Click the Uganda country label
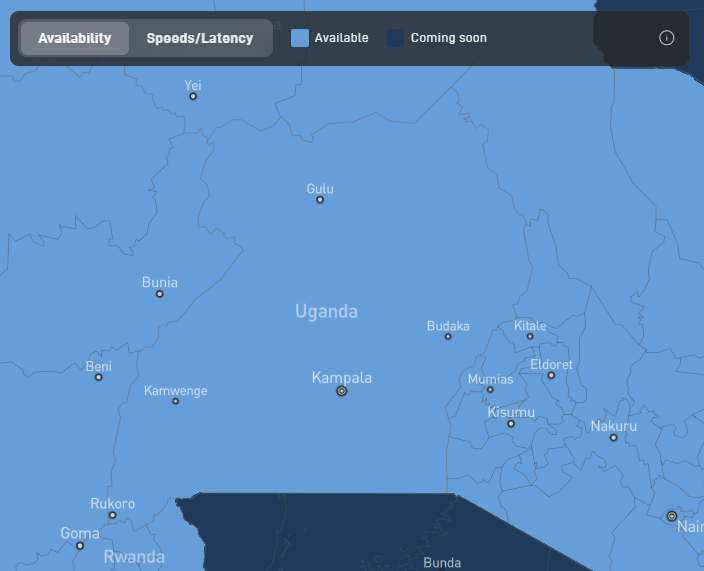This screenshot has height=571, width=704. tap(326, 311)
